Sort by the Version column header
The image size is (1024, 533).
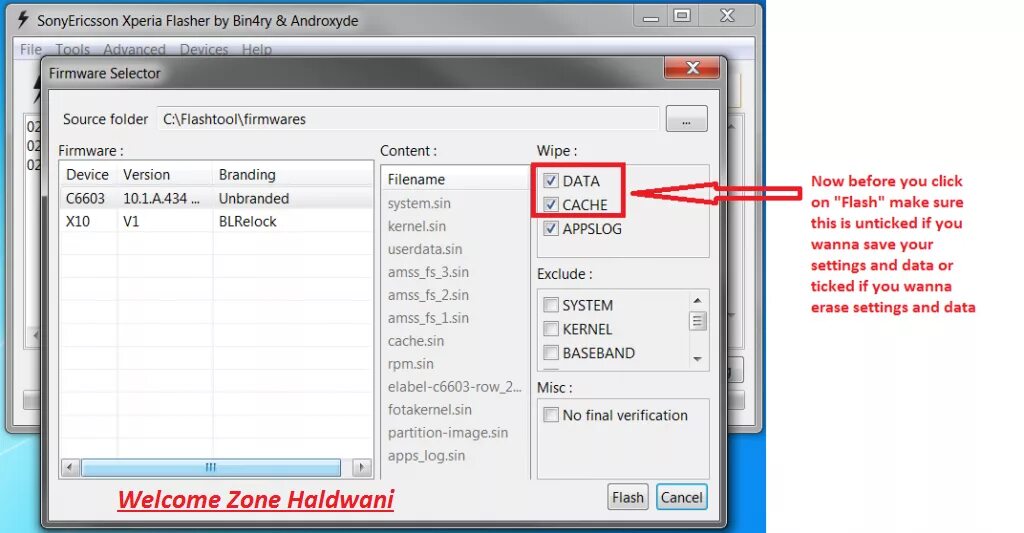click(x=165, y=175)
